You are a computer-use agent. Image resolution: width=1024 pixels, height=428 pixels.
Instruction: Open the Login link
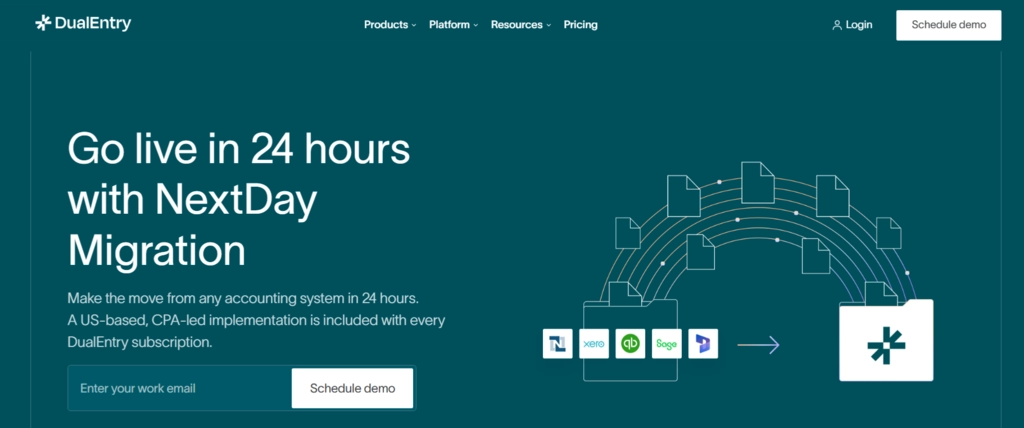(x=858, y=25)
